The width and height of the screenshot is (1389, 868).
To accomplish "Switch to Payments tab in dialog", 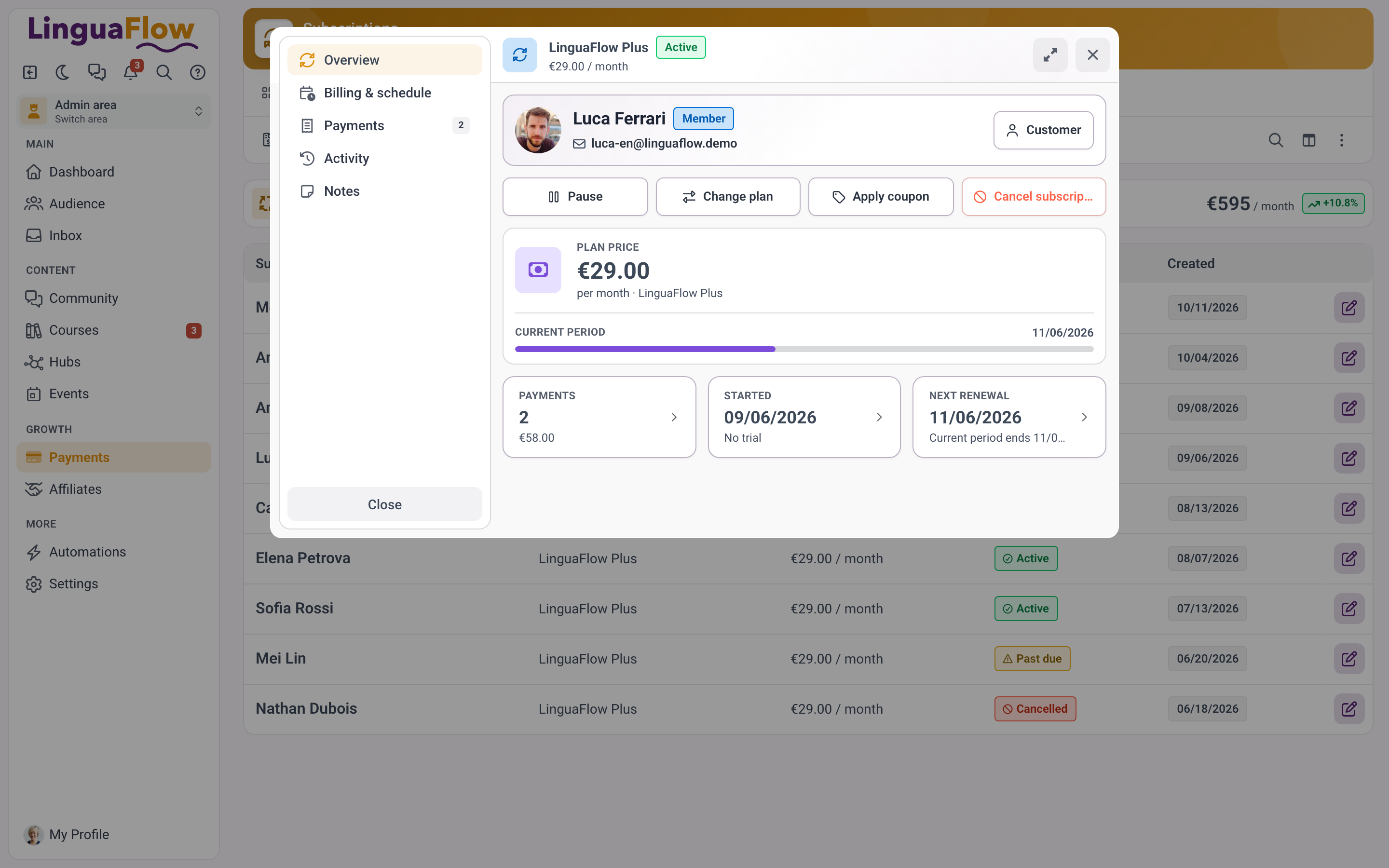I will [x=384, y=126].
